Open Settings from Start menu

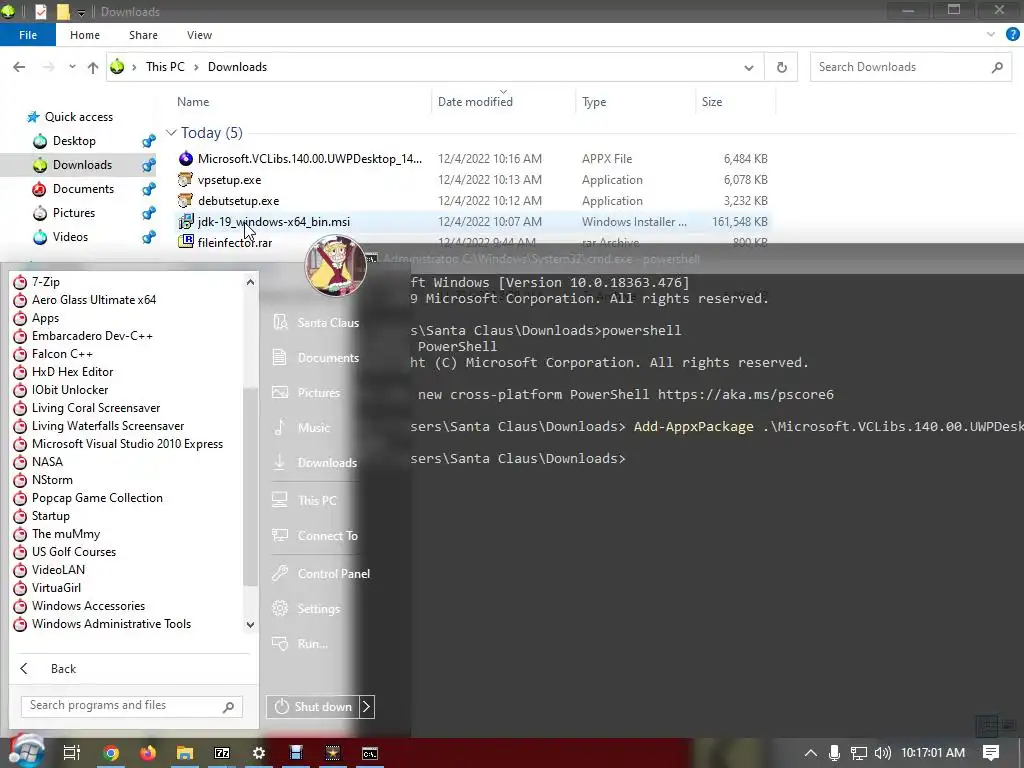(x=306, y=609)
